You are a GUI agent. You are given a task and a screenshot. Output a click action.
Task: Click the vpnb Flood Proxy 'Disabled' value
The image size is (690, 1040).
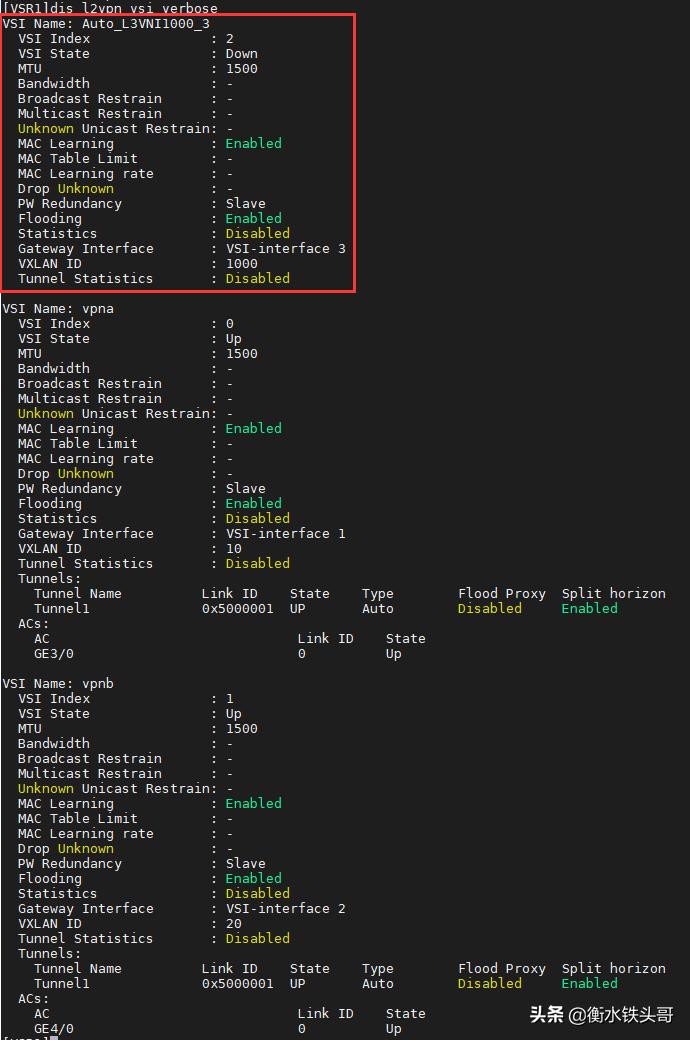pyautogui.click(x=489, y=984)
